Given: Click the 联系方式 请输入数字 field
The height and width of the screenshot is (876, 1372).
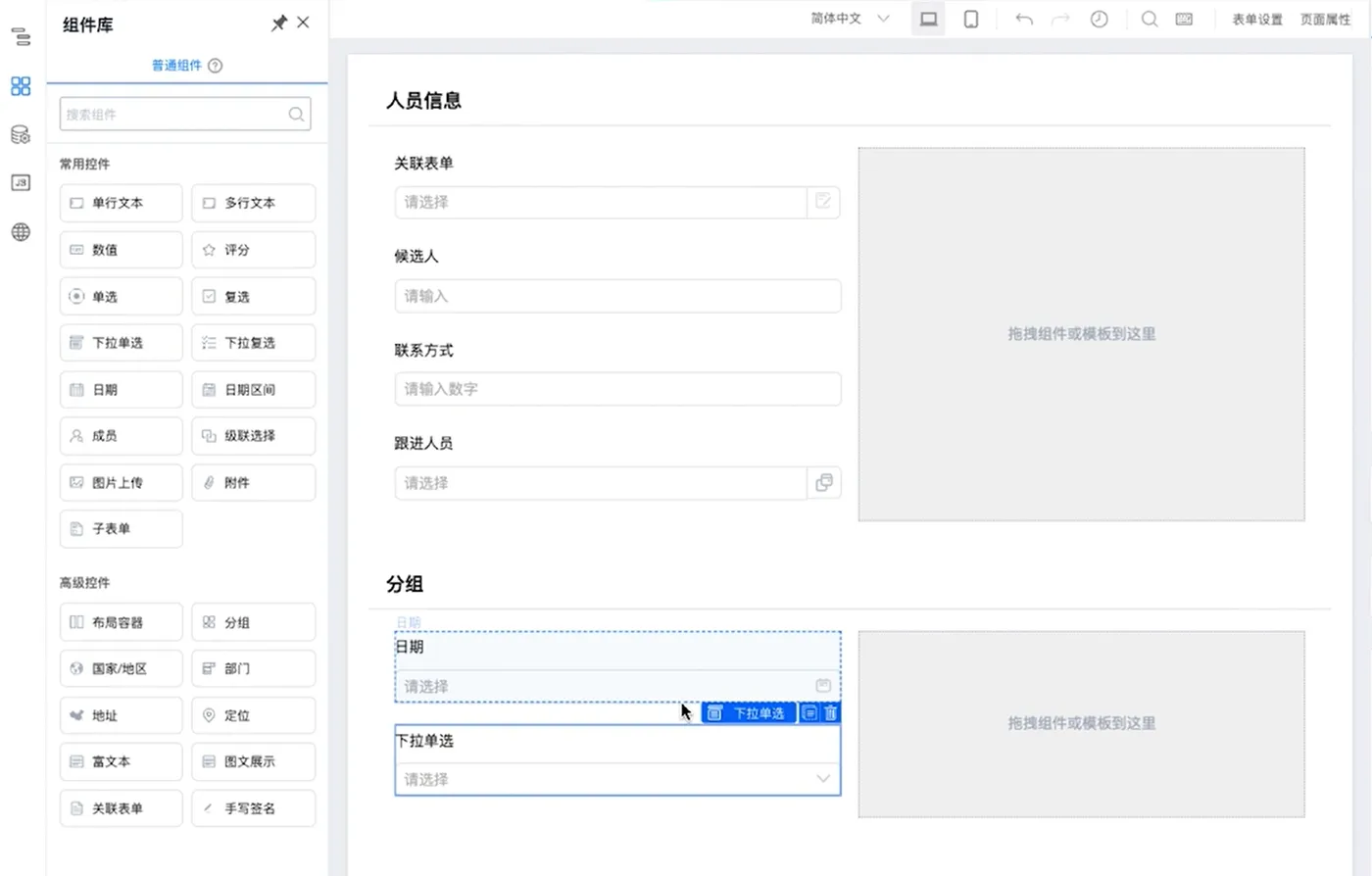Looking at the screenshot, I should click(x=617, y=389).
